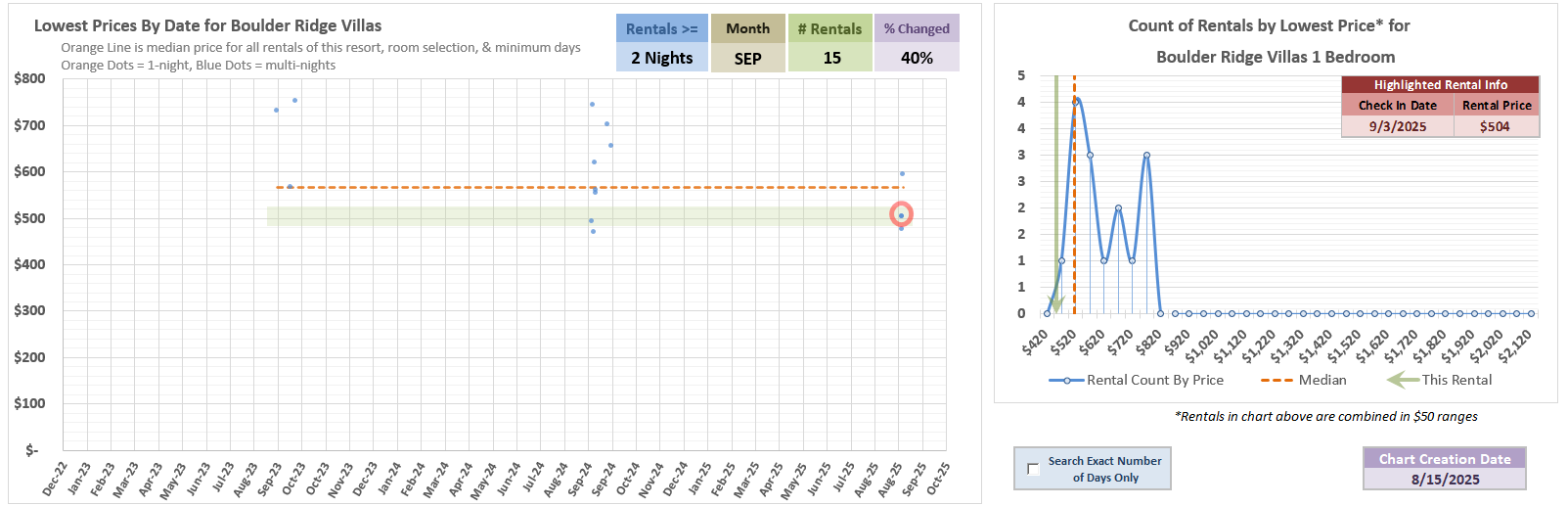Image resolution: width=1568 pixels, height=506 pixels.
Task: Click the # Rentals header cell
Action: click(829, 28)
